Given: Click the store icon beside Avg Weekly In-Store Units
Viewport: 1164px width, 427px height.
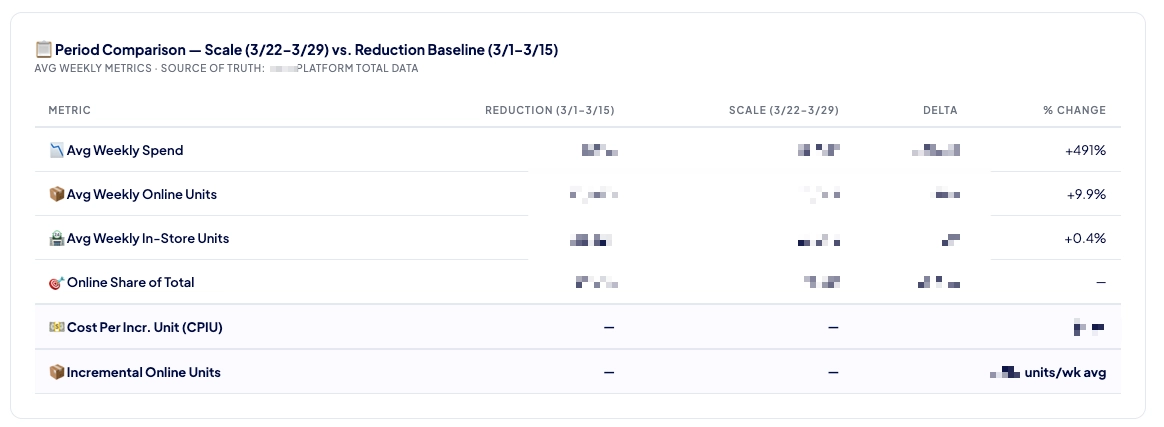Looking at the screenshot, I should [x=56, y=238].
